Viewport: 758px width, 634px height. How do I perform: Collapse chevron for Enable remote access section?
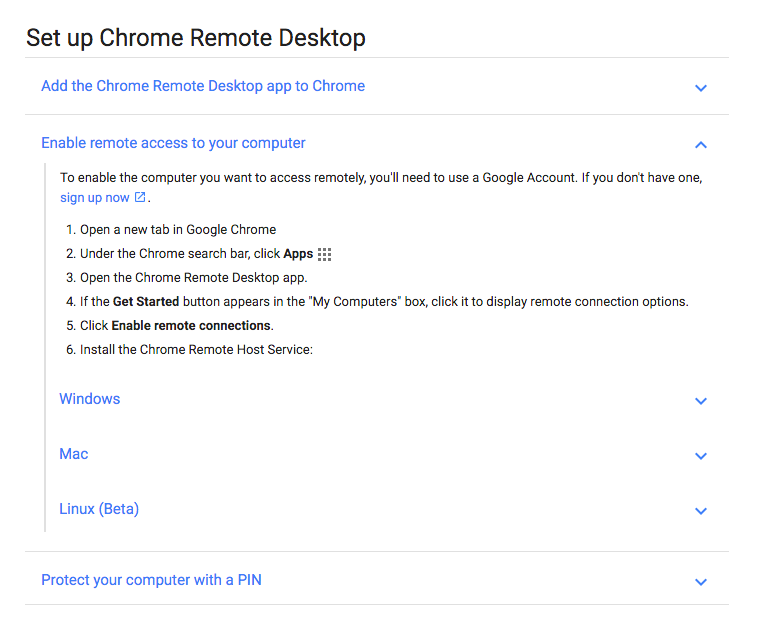point(700,145)
